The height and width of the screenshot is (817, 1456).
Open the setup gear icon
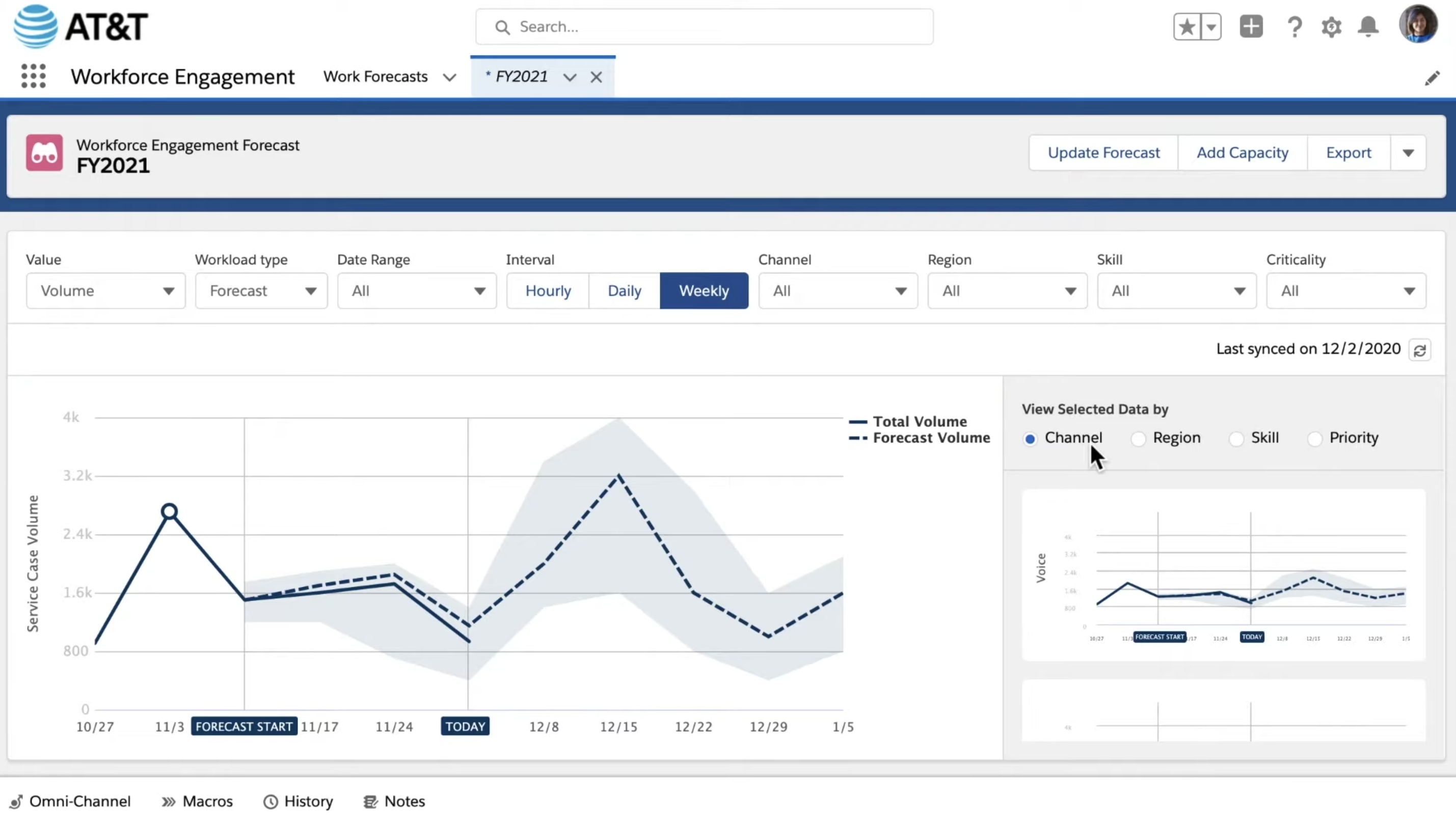tap(1331, 26)
